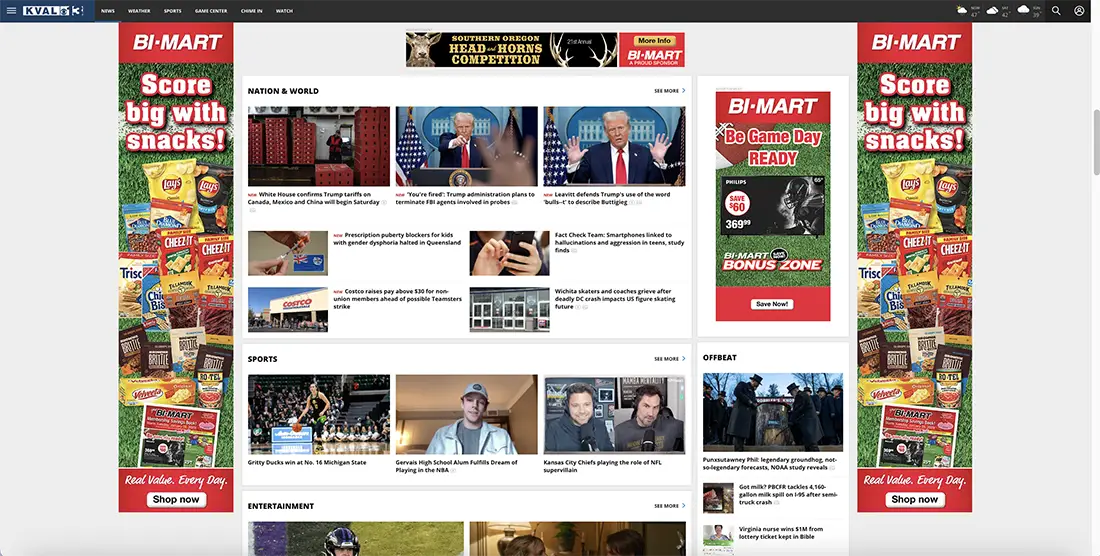
Task: Expand See More for Entertainment section
Action: (x=670, y=506)
